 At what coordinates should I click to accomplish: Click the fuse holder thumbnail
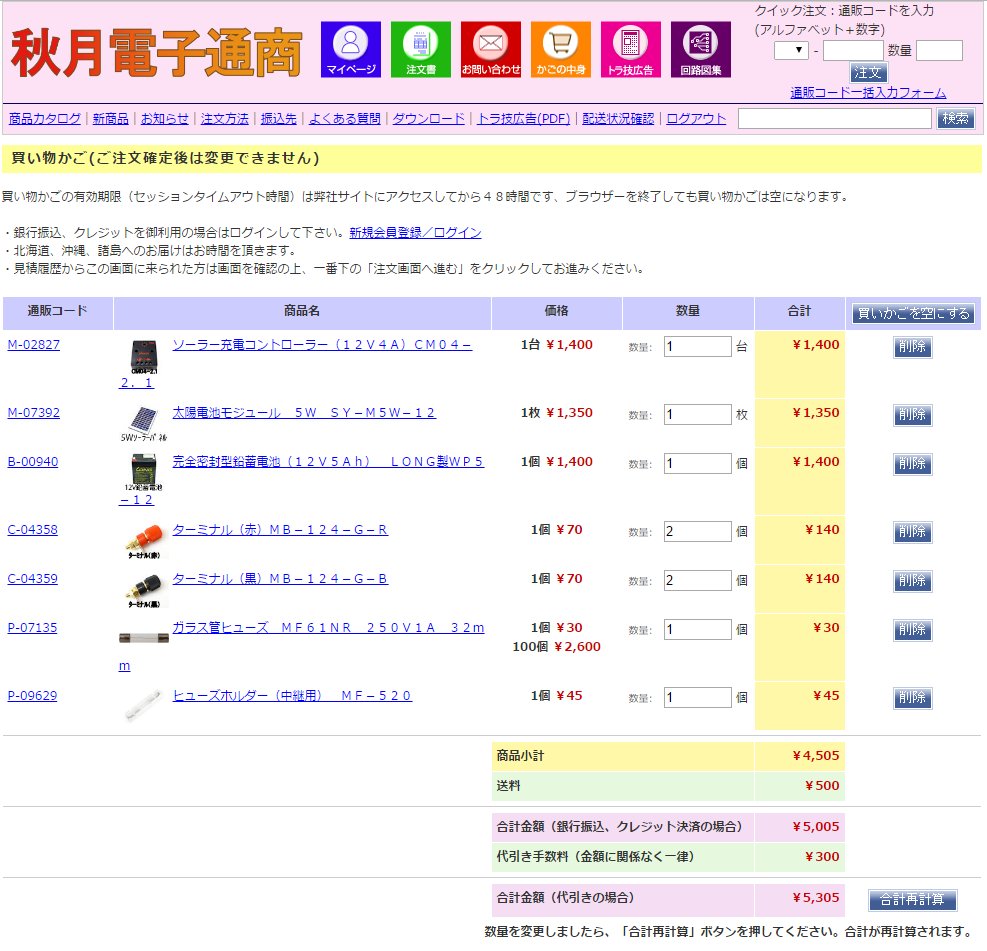coord(144,706)
